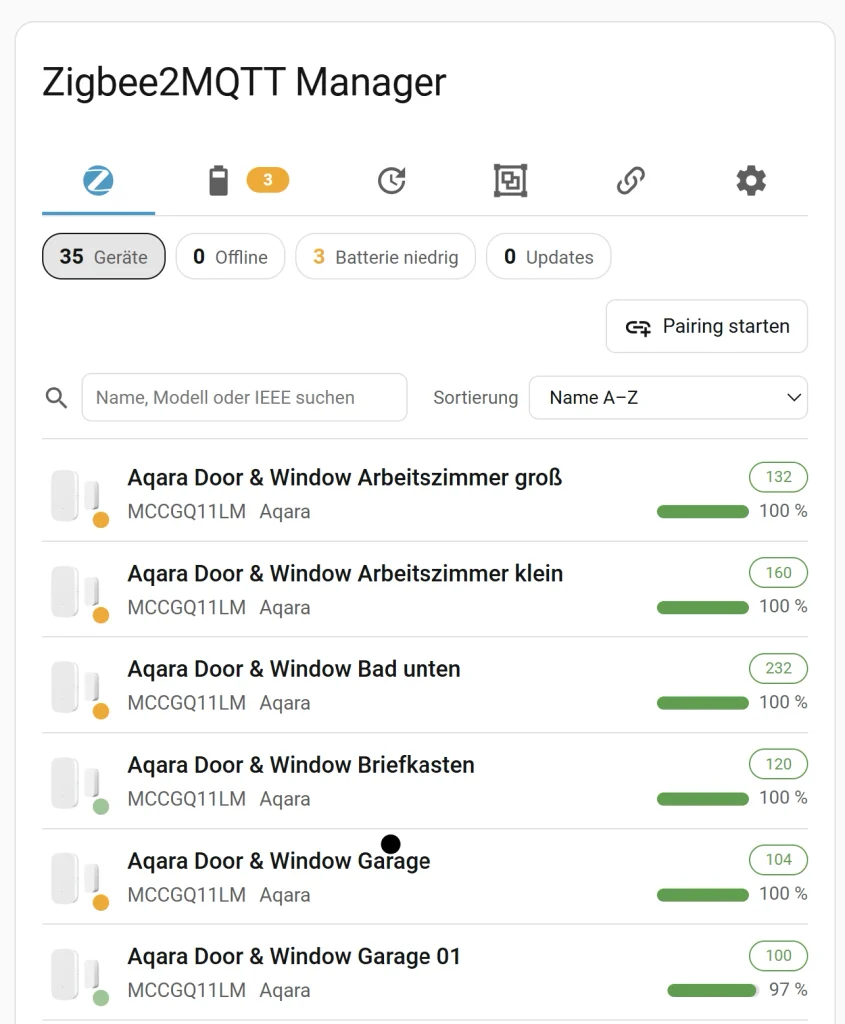The width and height of the screenshot is (845, 1024).
Task: Click green status dot of Garage 01
Action: [x=101, y=998]
